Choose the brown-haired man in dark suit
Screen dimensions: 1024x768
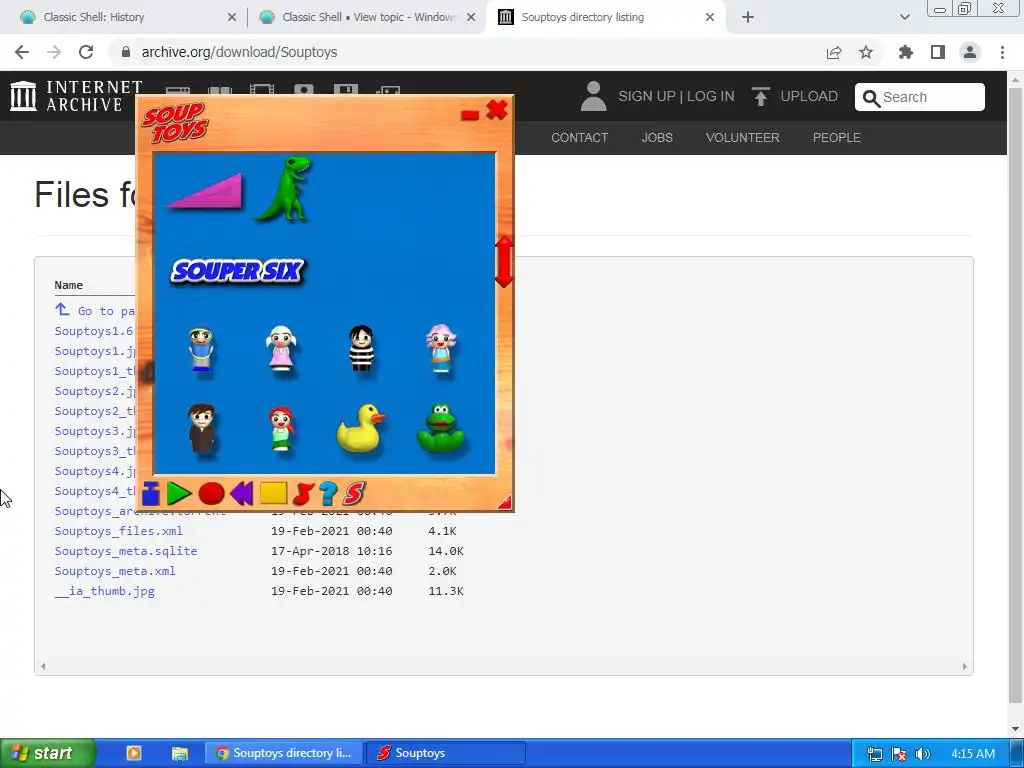pyautogui.click(x=202, y=428)
